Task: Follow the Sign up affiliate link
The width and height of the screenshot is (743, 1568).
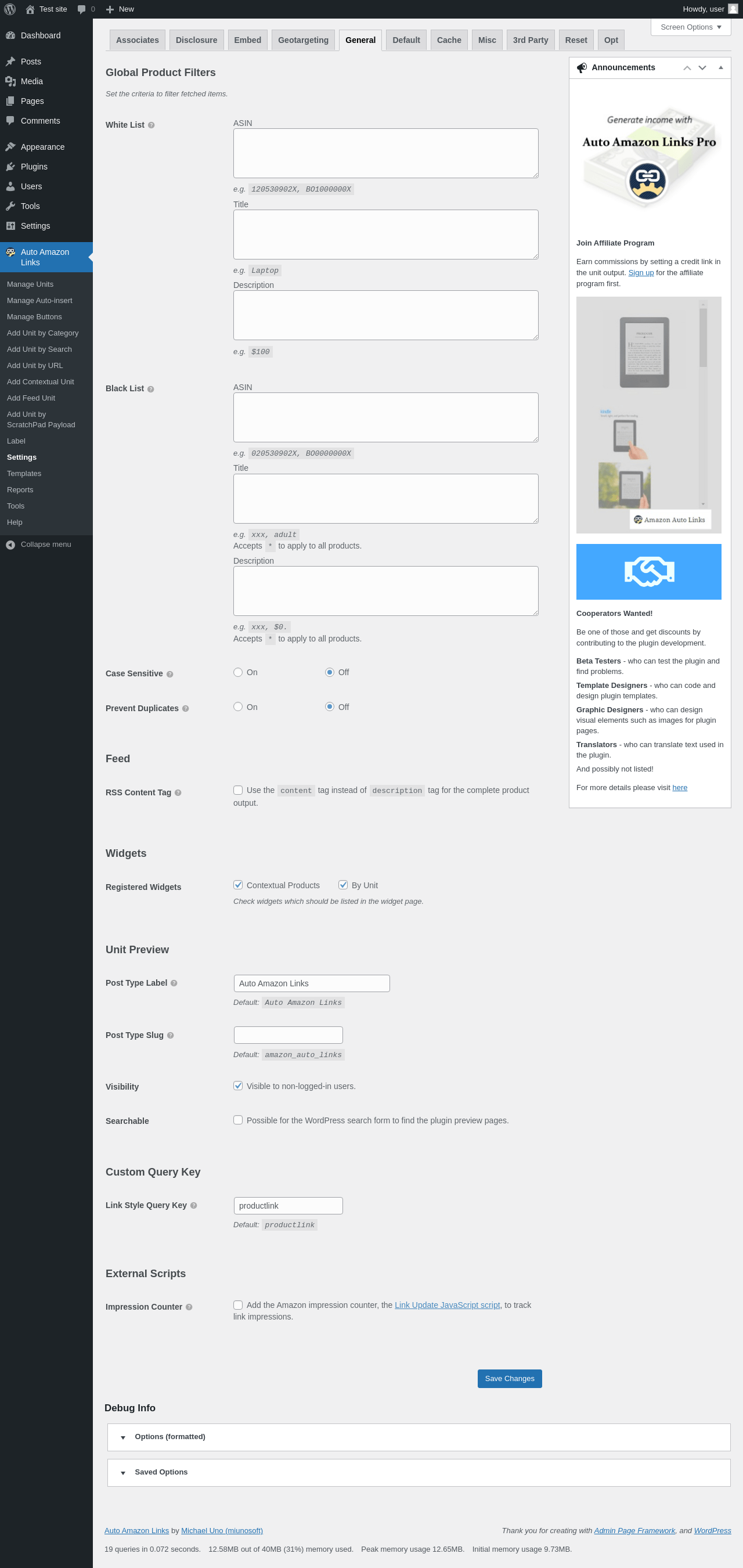Action: coord(641,273)
